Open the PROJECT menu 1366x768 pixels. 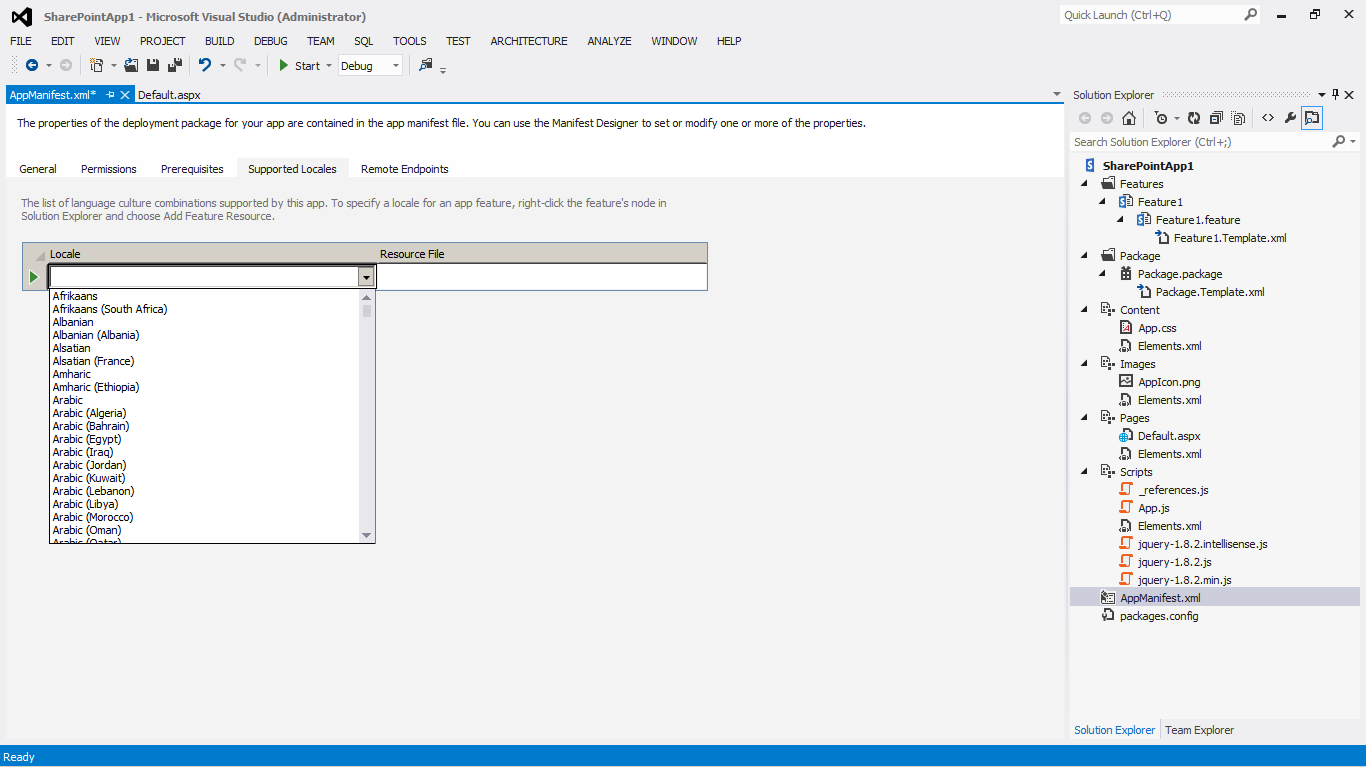pyautogui.click(x=163, y=41)
